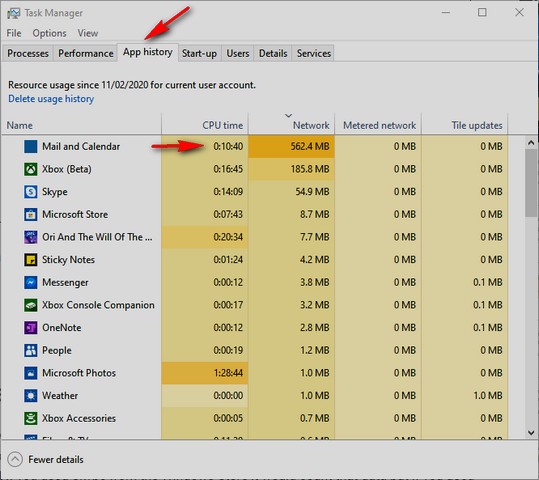
Task: Select the Mail and Calendar row name
Action: click(81, 146)
